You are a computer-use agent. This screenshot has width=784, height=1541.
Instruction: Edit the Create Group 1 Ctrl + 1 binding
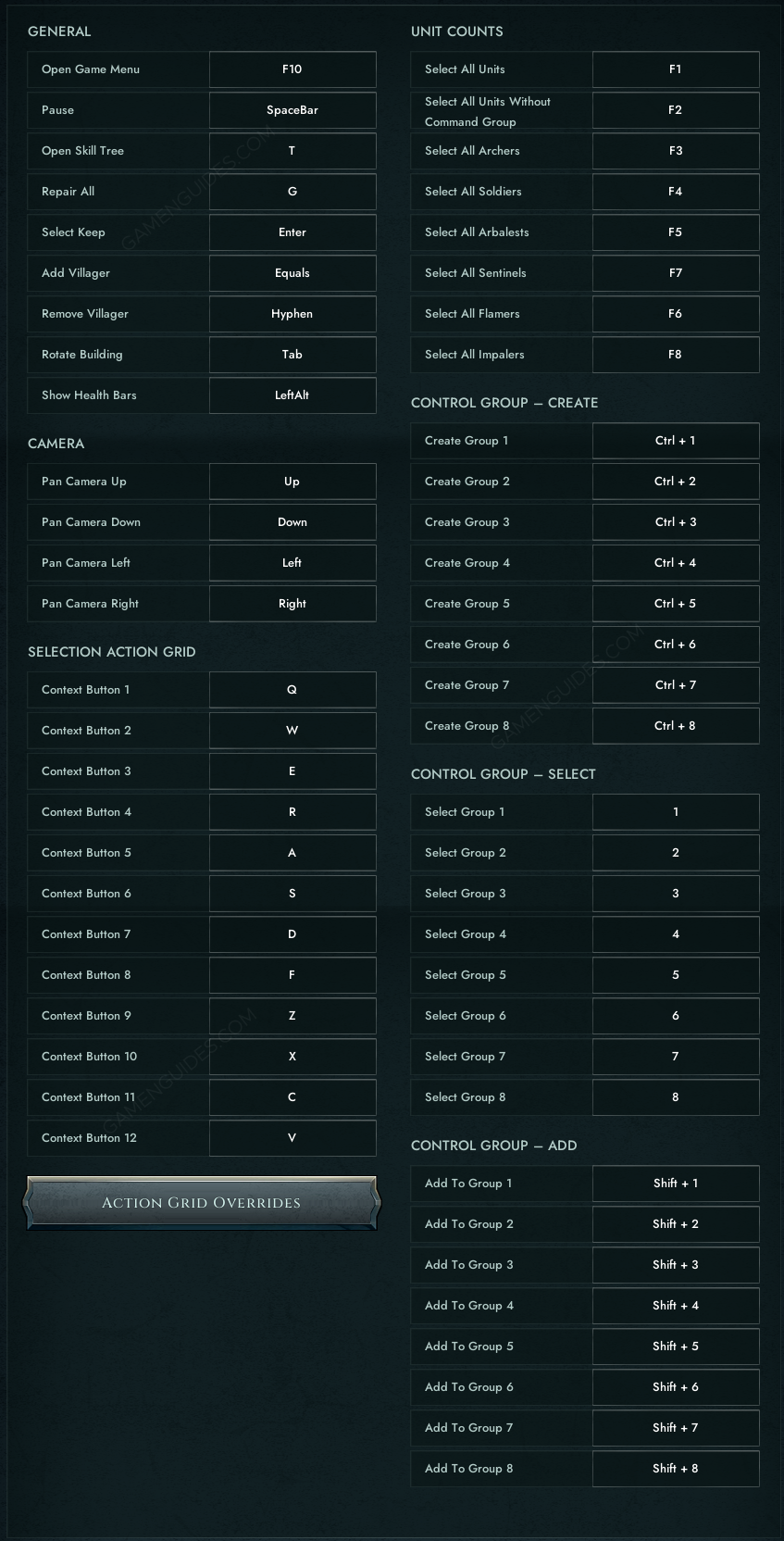click(x=676, y=441)
